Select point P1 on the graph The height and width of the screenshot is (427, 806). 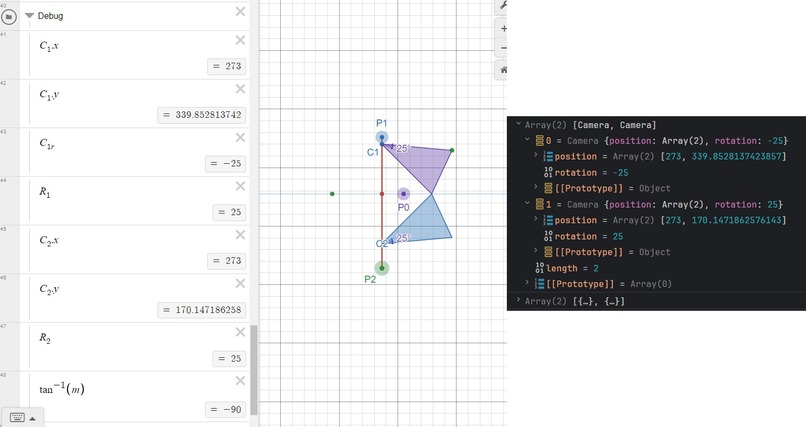click(x=381, y=138)
